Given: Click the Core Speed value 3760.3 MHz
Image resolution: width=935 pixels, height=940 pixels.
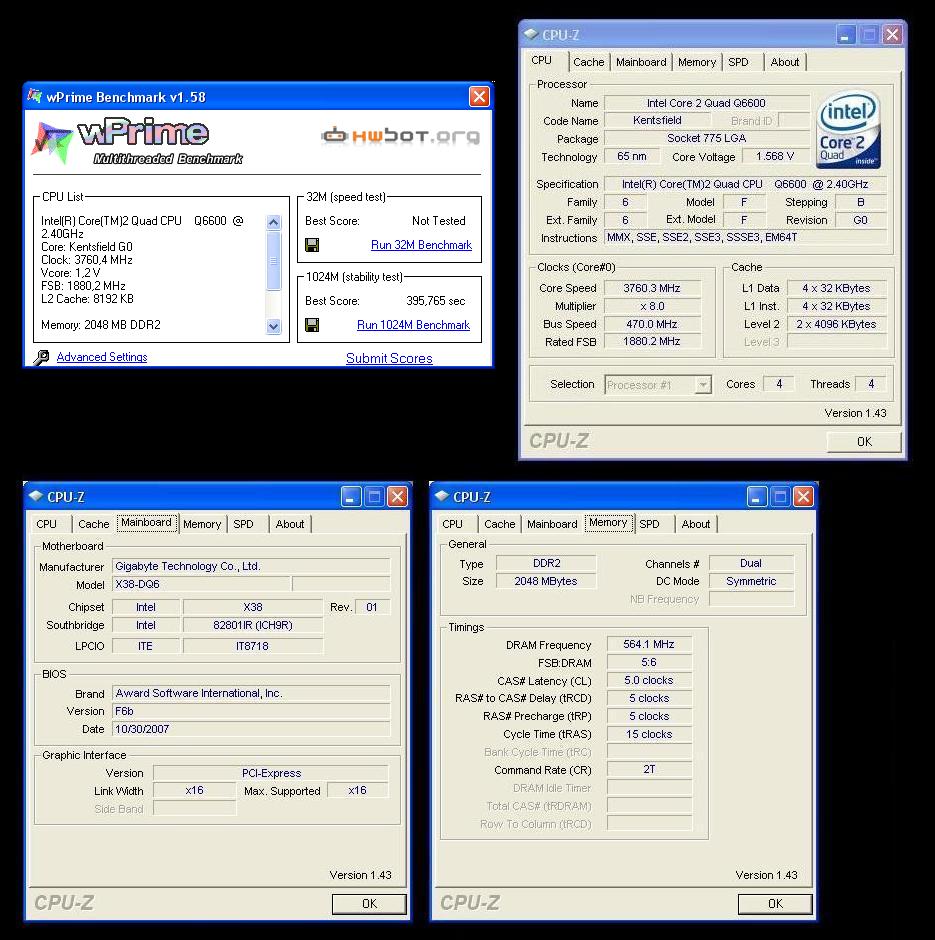Looking at the screenshot, I should [652, 288].
